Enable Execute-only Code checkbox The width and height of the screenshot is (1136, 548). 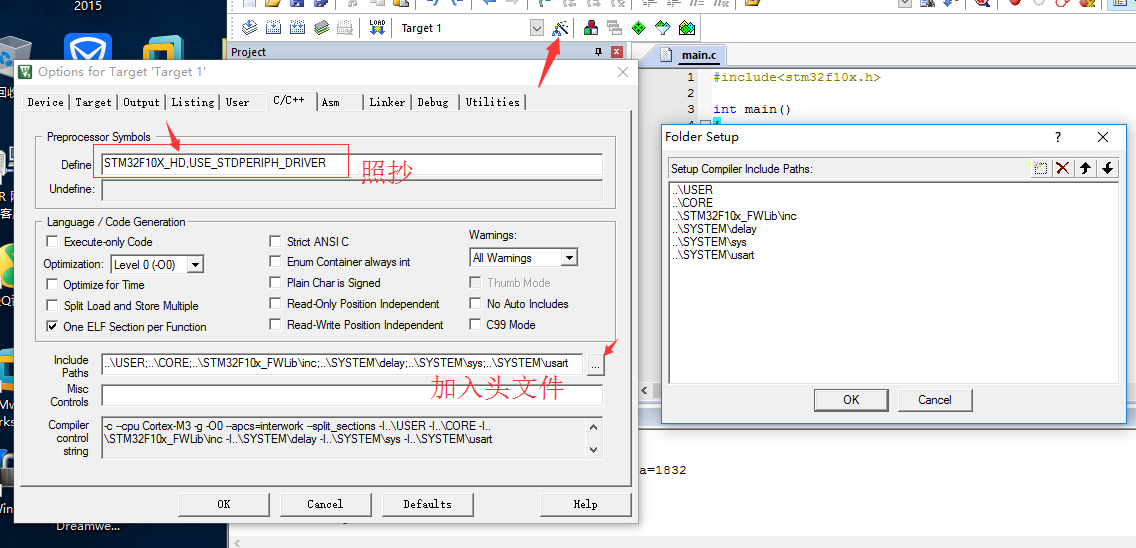pos(52,241)
